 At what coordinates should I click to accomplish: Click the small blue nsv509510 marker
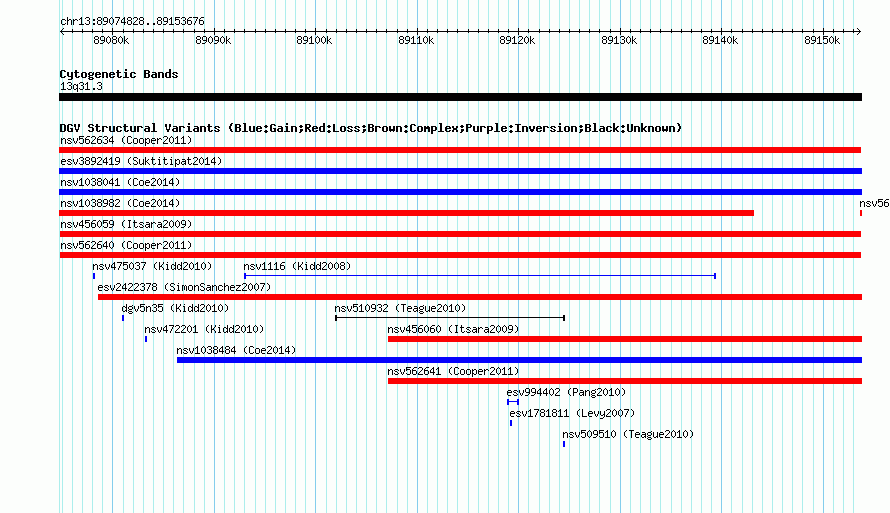point(564,444)
